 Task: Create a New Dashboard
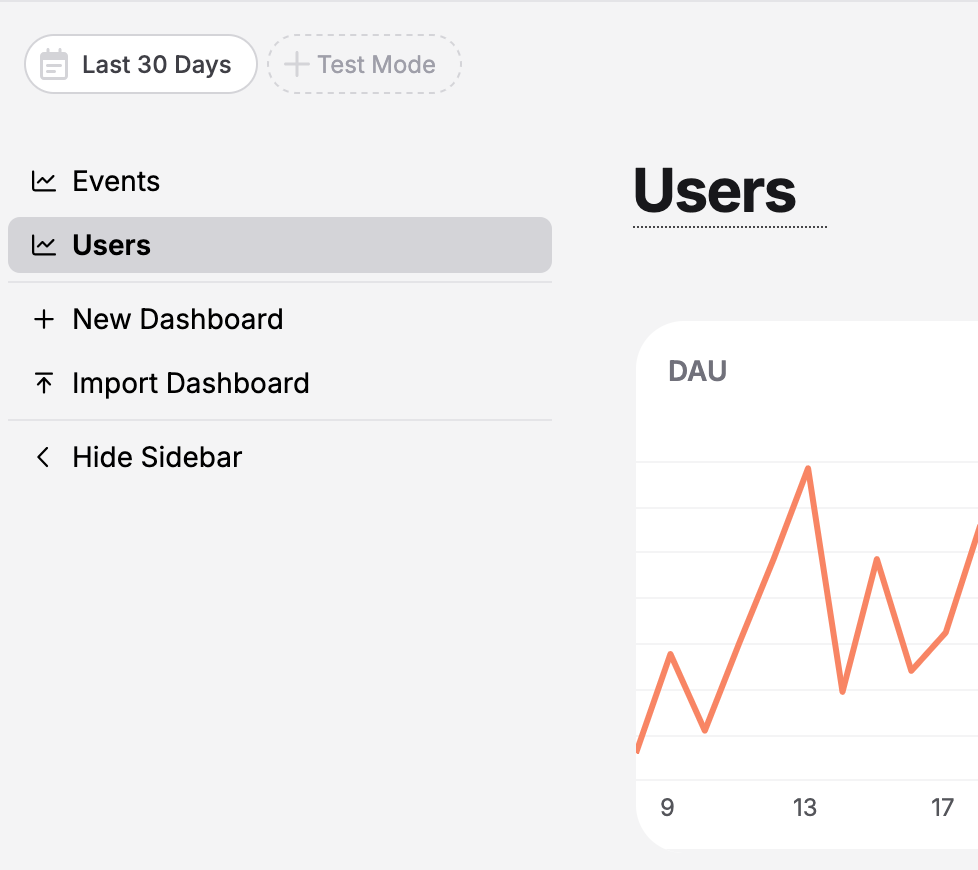(x=177, y=319)
